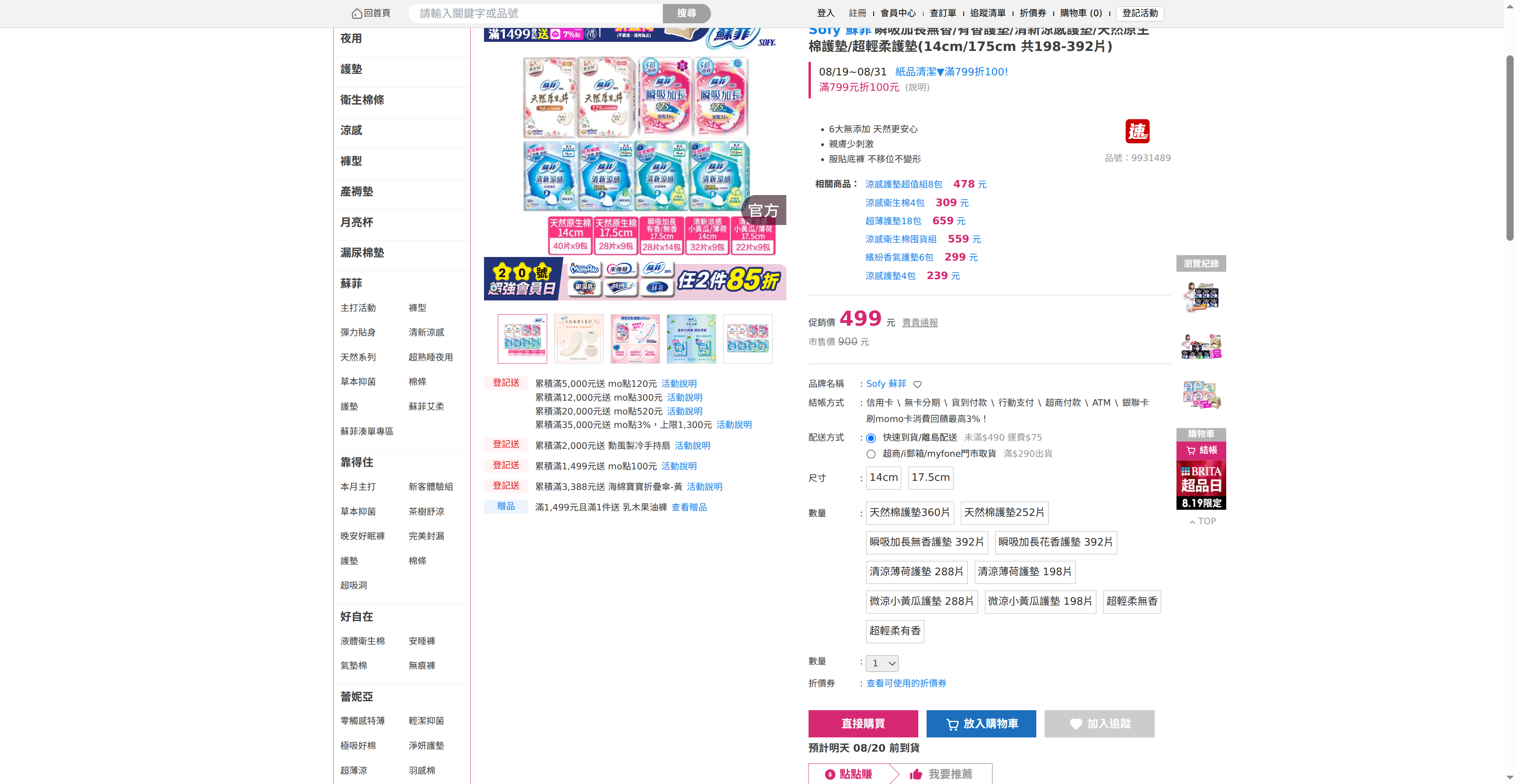Image resolution: width=1516 pixels, height=784 pixels.
Task: Select 天然棉護墊360片 variant
Action: (910, 513)
